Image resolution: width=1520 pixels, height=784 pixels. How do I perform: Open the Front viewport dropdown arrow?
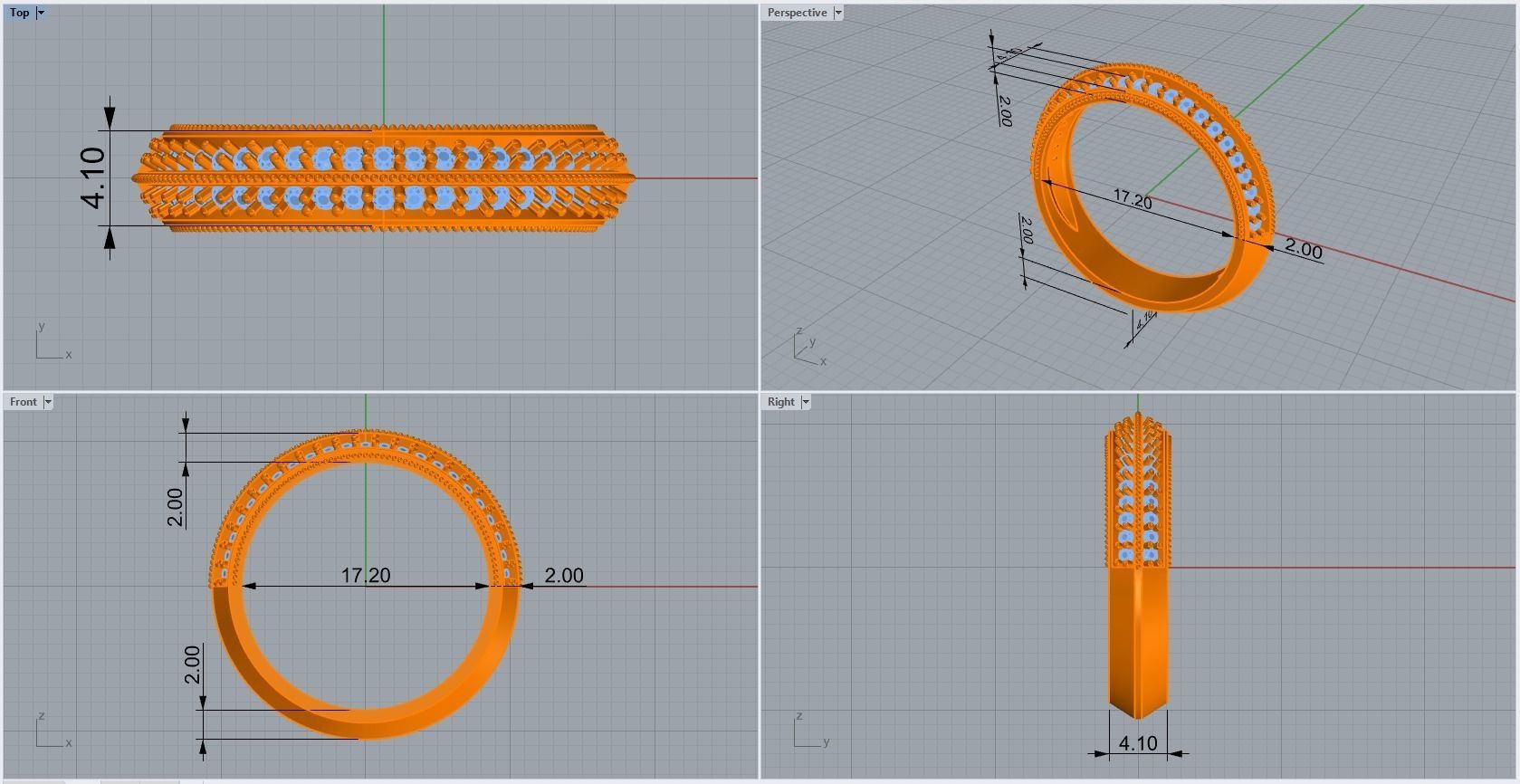48,402
